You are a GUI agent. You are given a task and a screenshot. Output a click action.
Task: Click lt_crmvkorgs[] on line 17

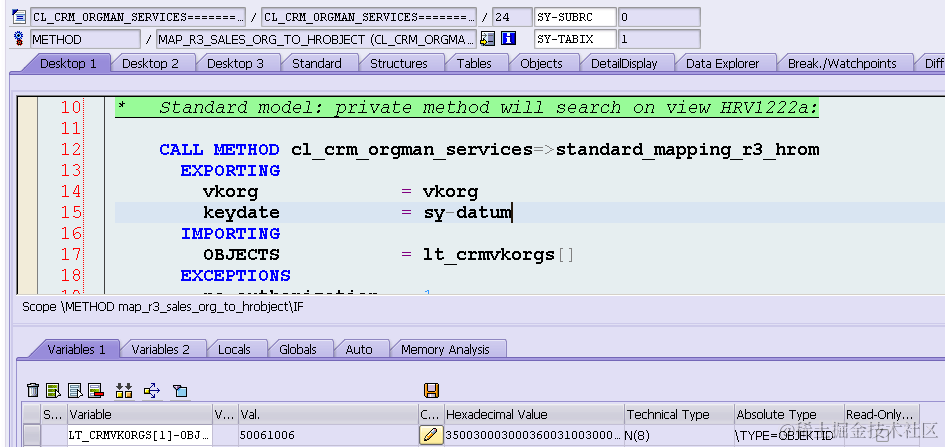coord(498,255)
